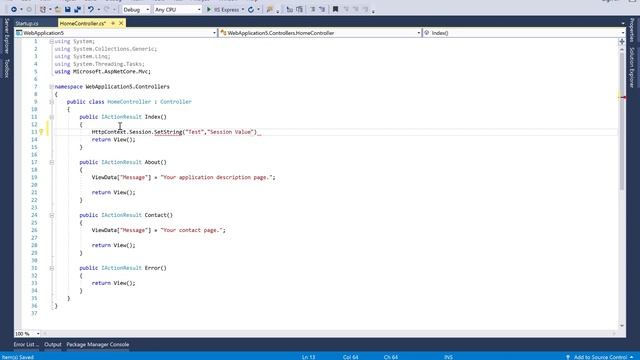The width and height of the screenshot is (640, 360).
Task: Click the scroll down arrow of the editor
Action: click(x=622, y=326)
